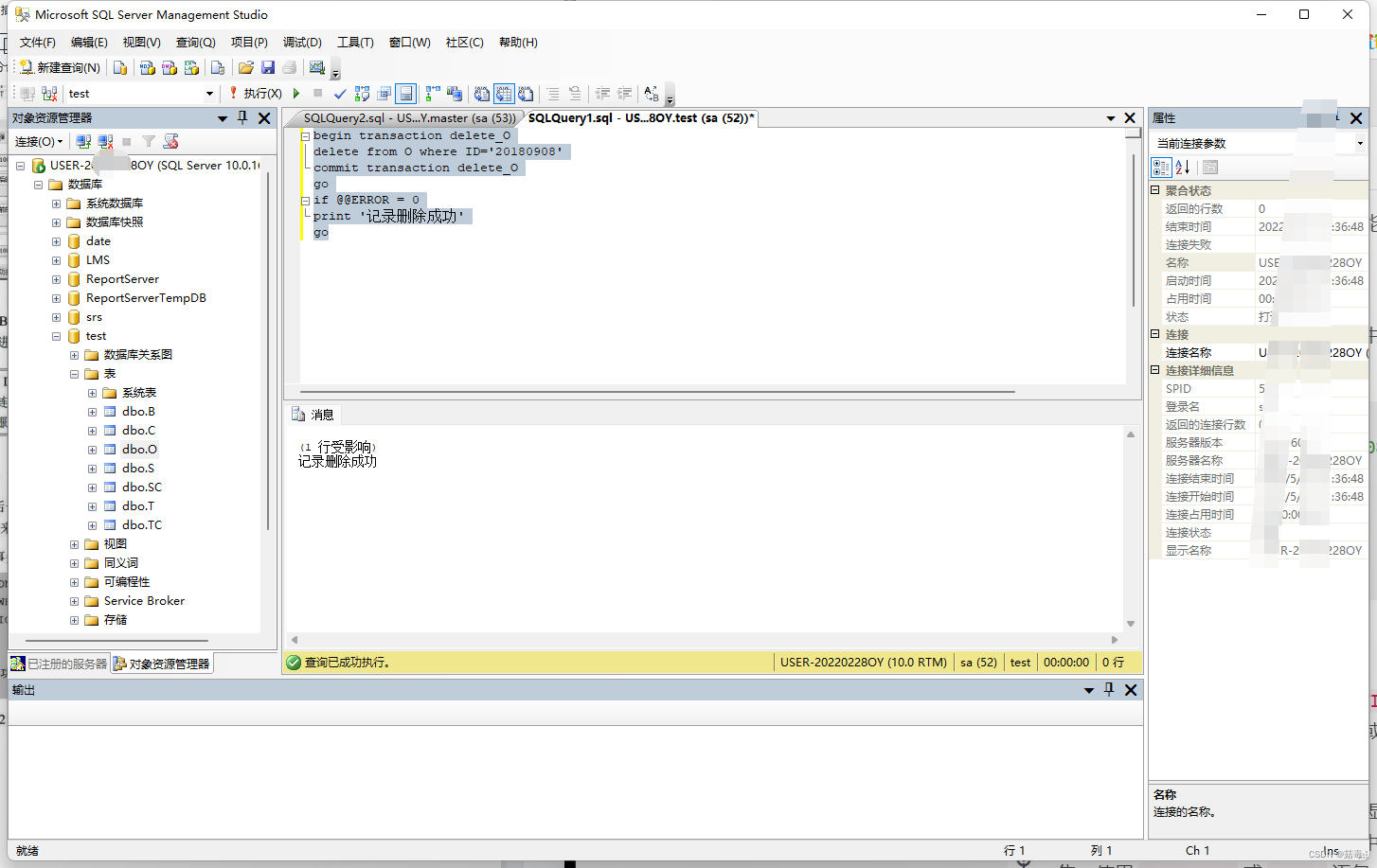Click the script icon with red mark in Object Explorer toolbar
Viewport: 1377px width, 868px height.
coord(170,141)
